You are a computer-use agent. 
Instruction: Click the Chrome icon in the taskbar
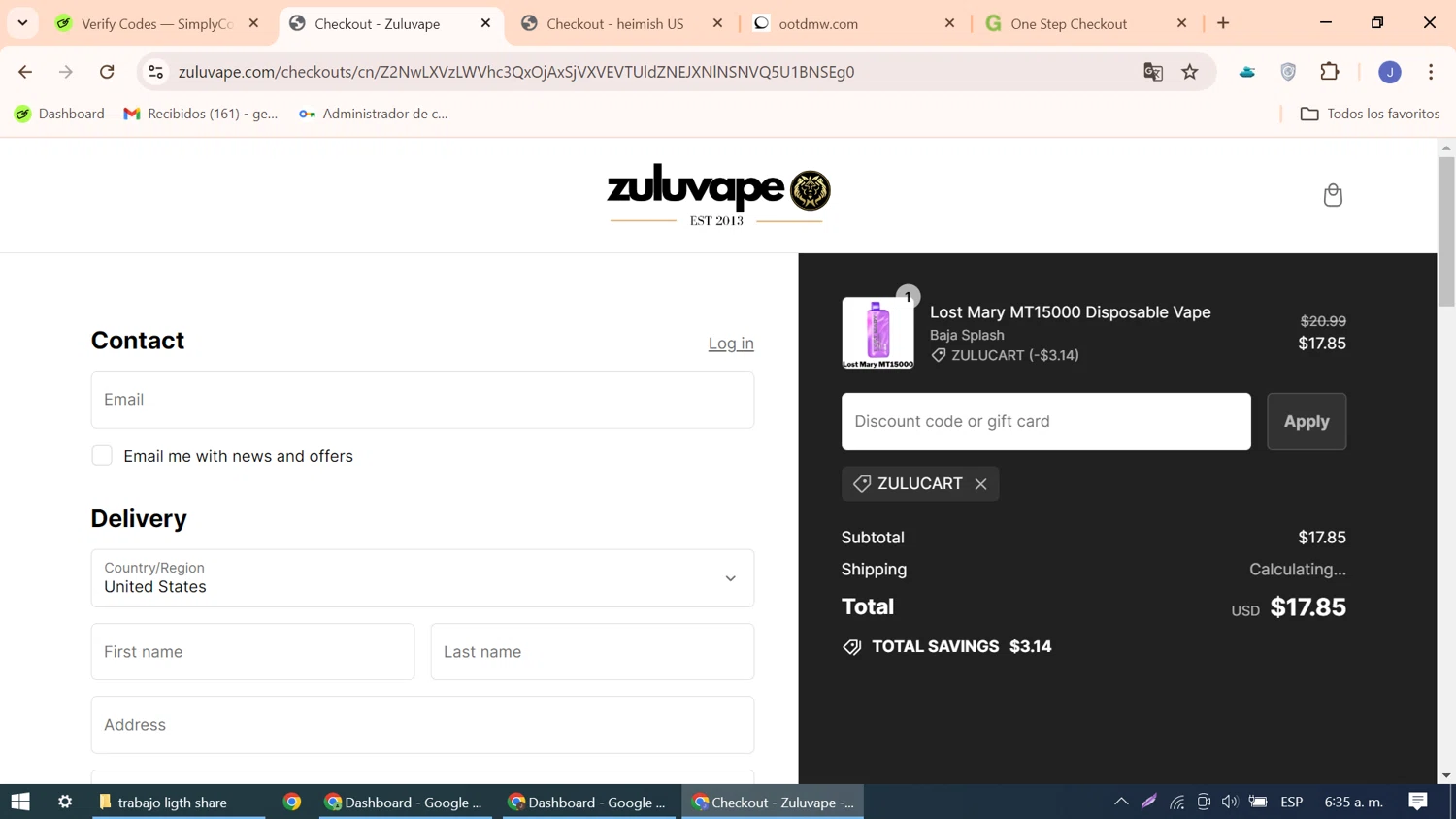292,803
